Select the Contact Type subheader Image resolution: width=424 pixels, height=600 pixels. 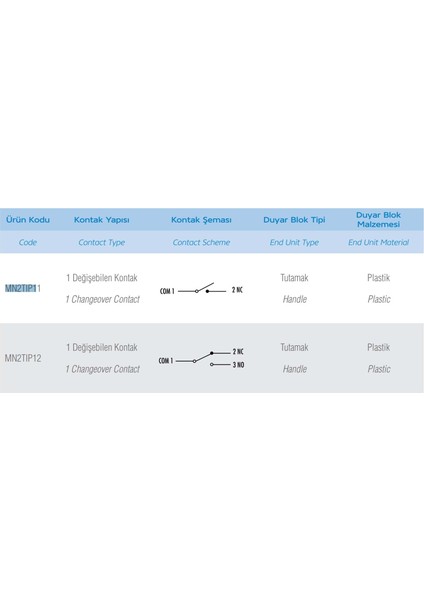tap(101, 243)
